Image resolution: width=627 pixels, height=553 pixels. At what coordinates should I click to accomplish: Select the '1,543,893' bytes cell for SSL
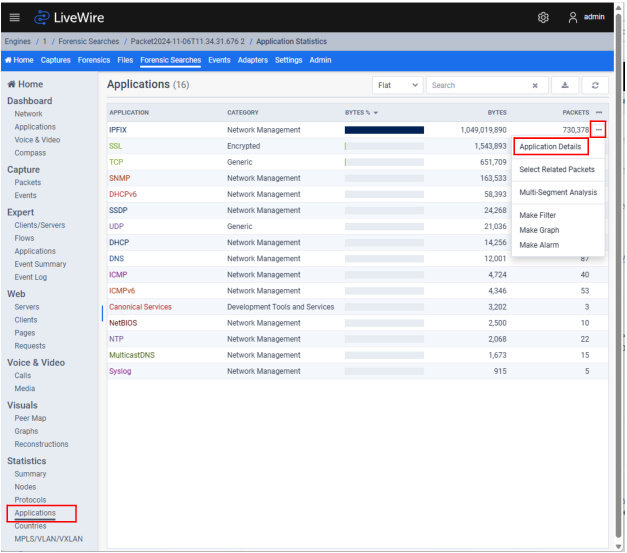coord(490,146)
